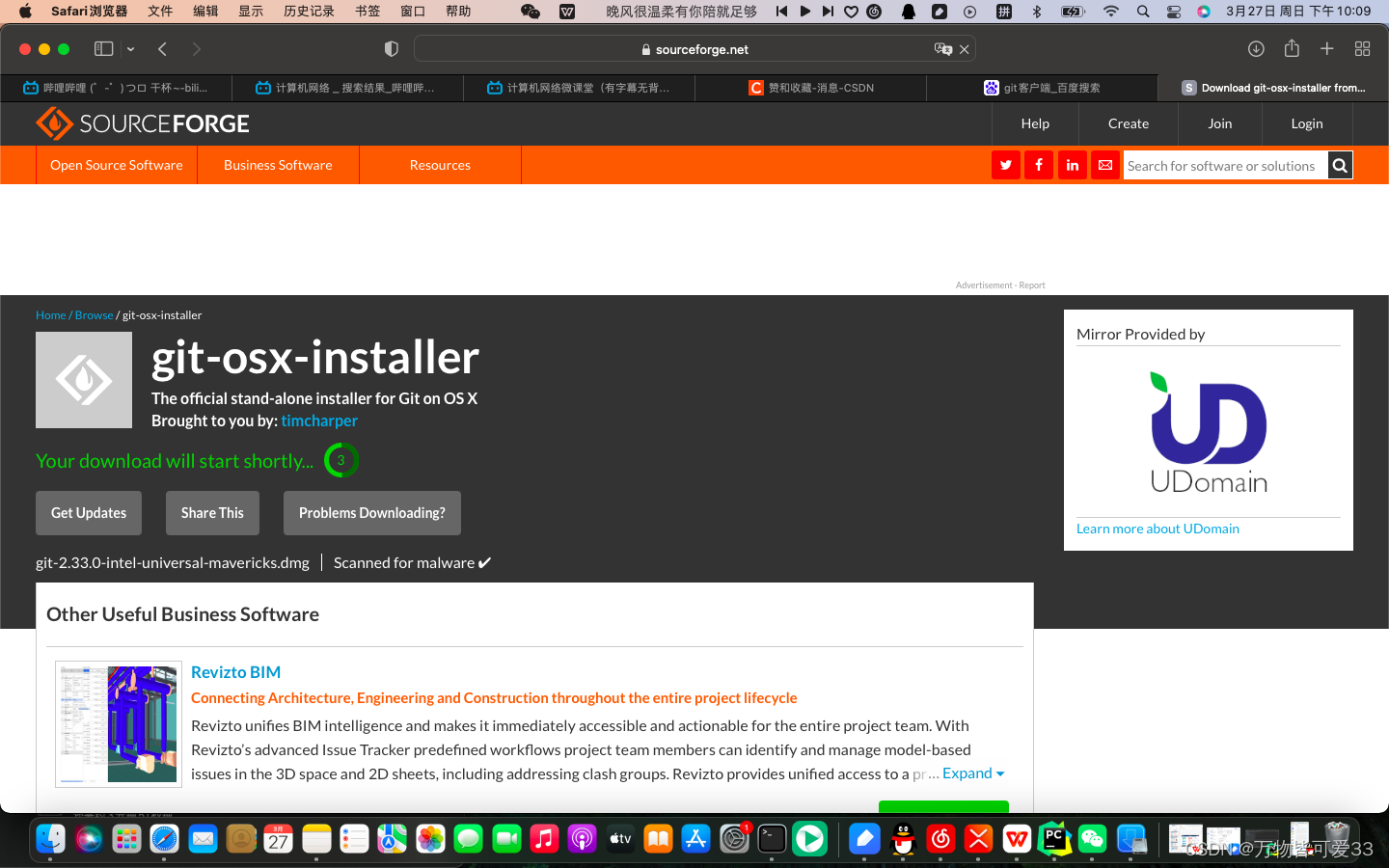The height and width of the screenshot is (868, 1389).
Task: Open WeChat from the Dock
Action: click(x=1092, y=839)
